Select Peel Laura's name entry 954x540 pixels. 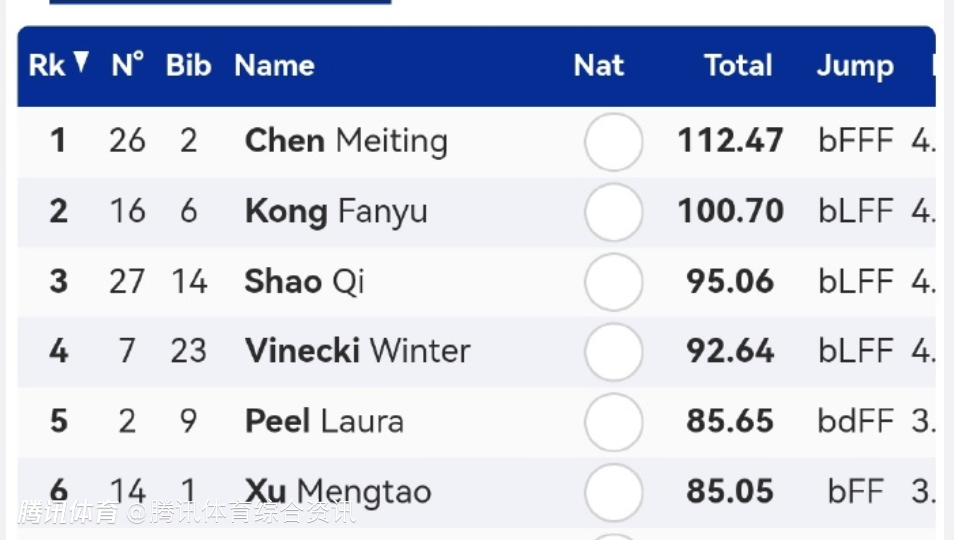click(x=324, y=421)
